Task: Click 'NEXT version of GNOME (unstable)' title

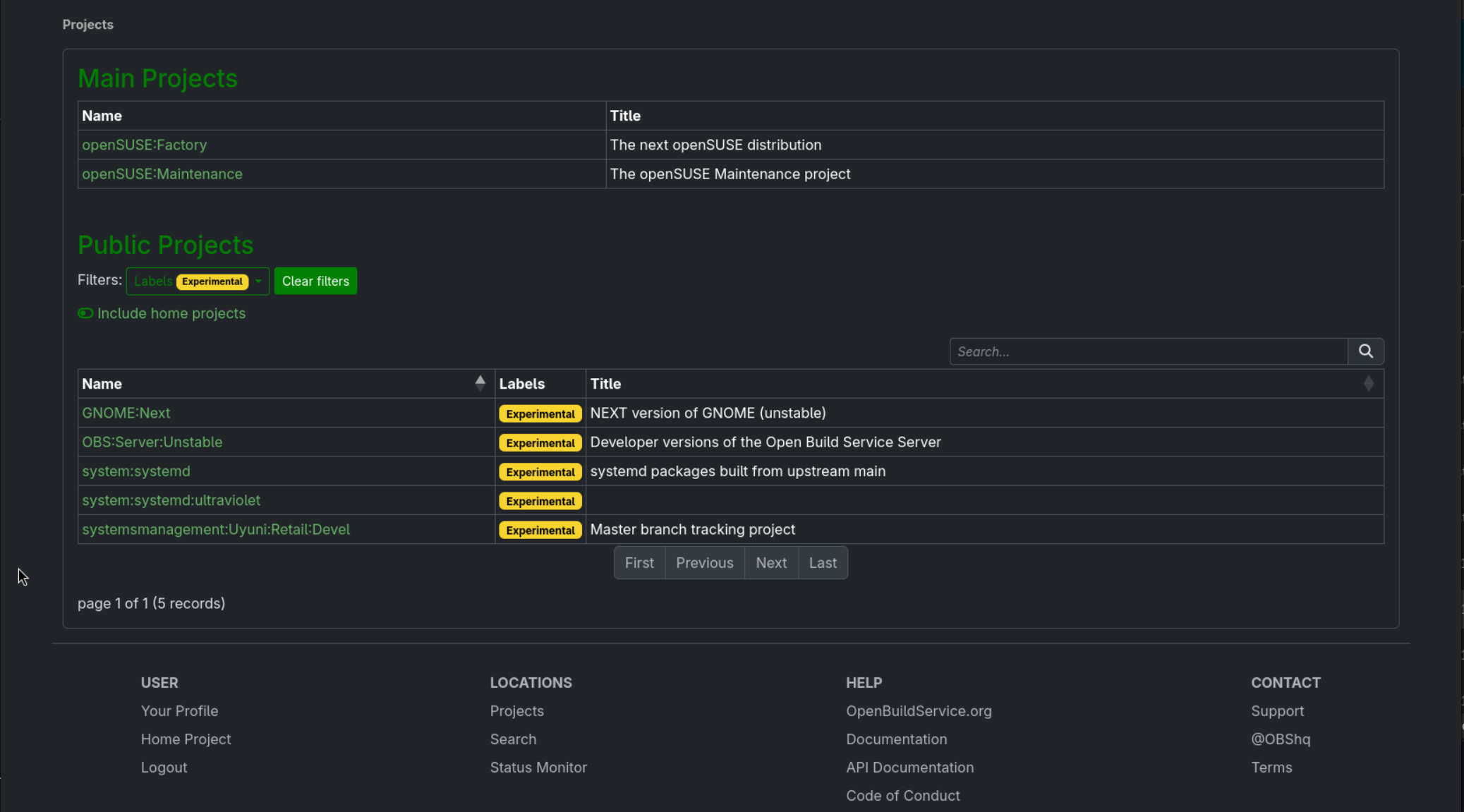Action: click(x=708, y=413)
